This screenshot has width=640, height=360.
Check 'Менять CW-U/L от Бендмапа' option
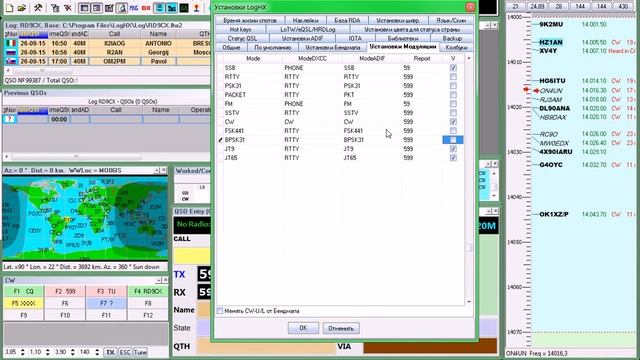[220, 311]
